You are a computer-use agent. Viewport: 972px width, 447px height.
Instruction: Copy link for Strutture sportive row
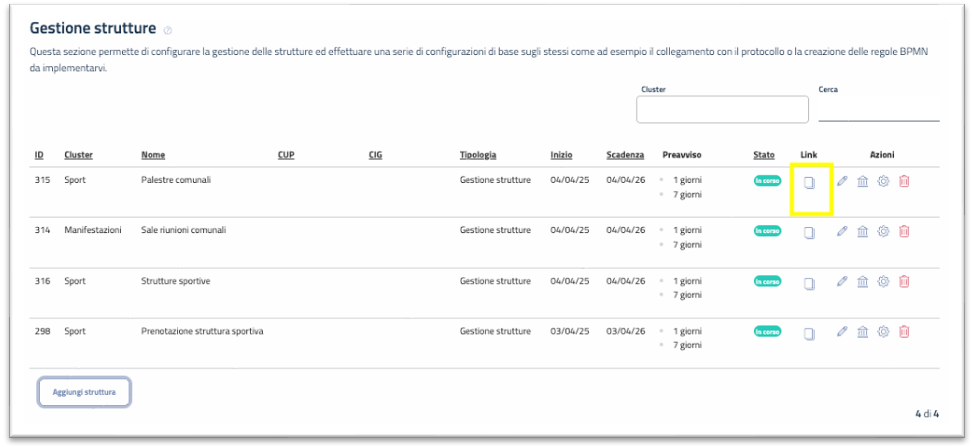pyautogui.click(x=811, y=282)
